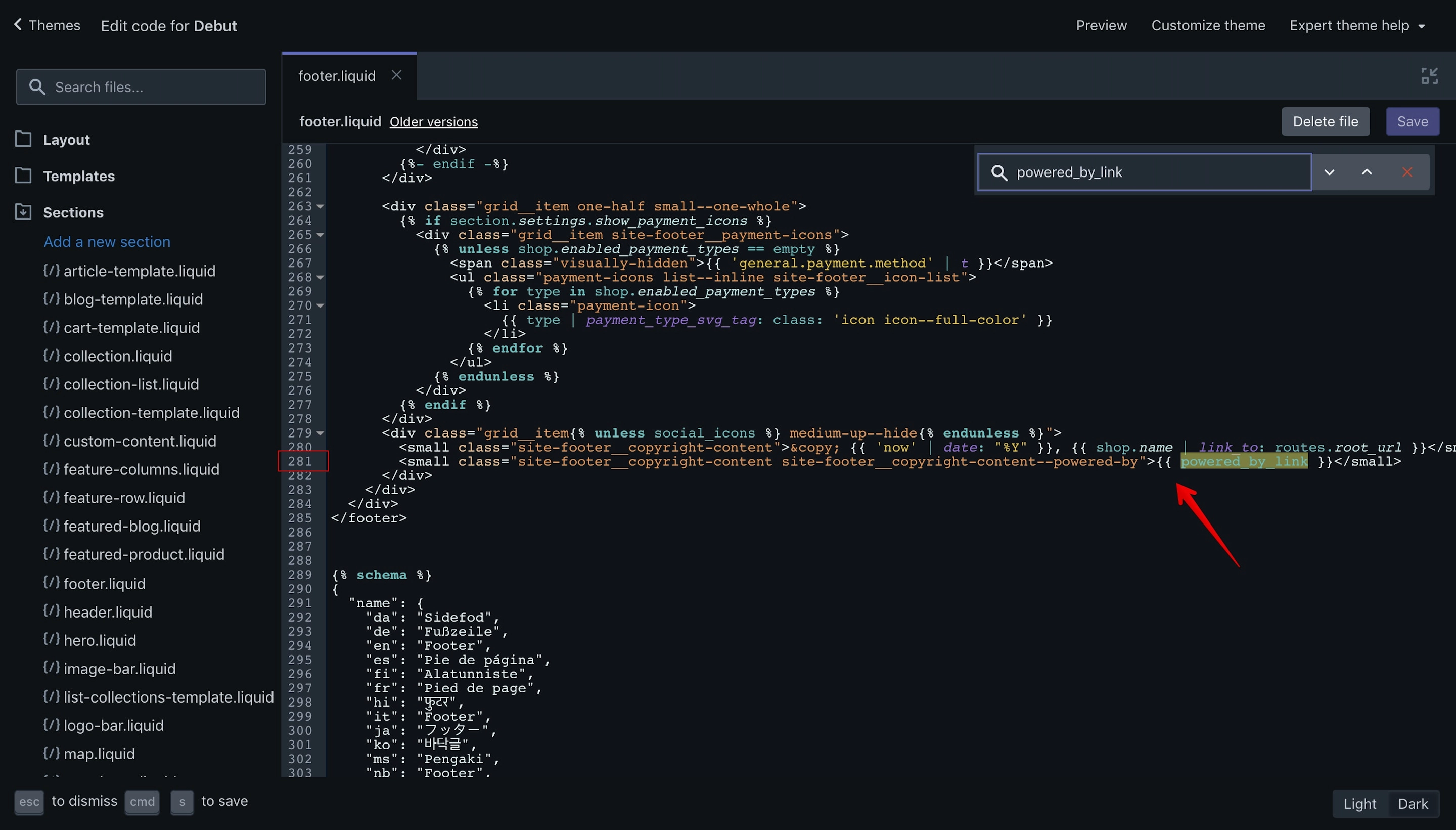The image size is (1456, 830).
Task: Click the search files magnifier icon
Action: click(x=37, y=86)
